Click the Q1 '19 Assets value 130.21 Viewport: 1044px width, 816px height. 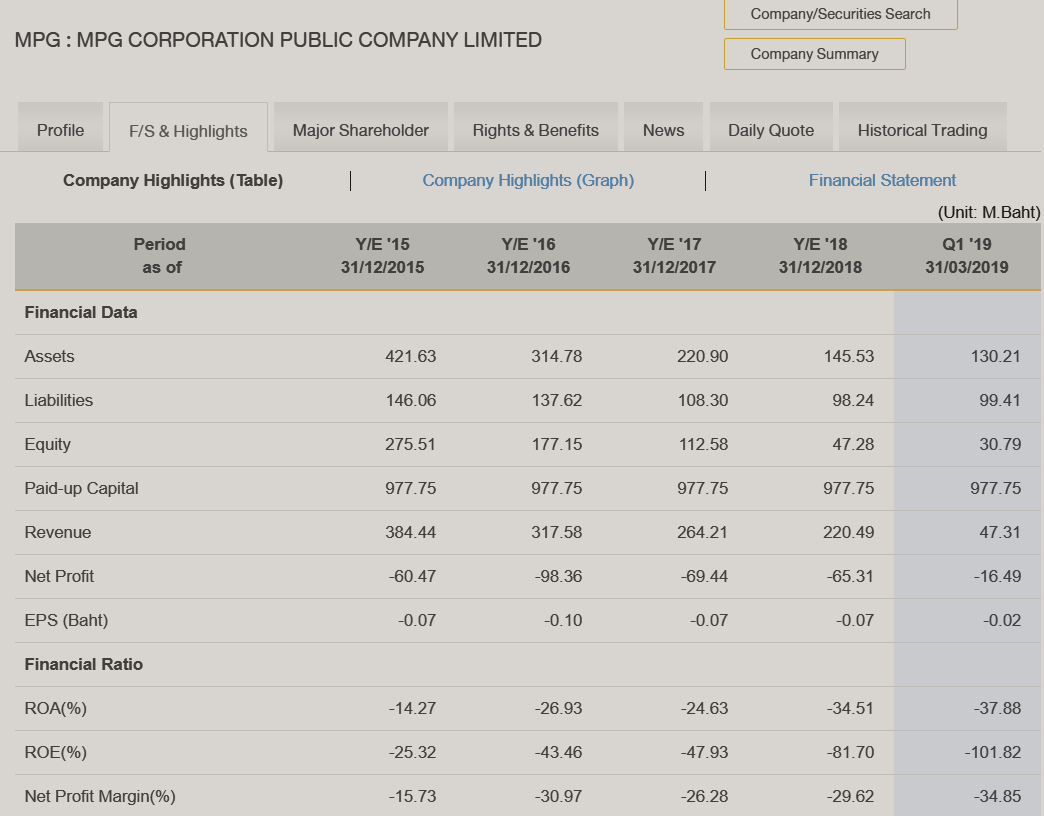point(995,356)
